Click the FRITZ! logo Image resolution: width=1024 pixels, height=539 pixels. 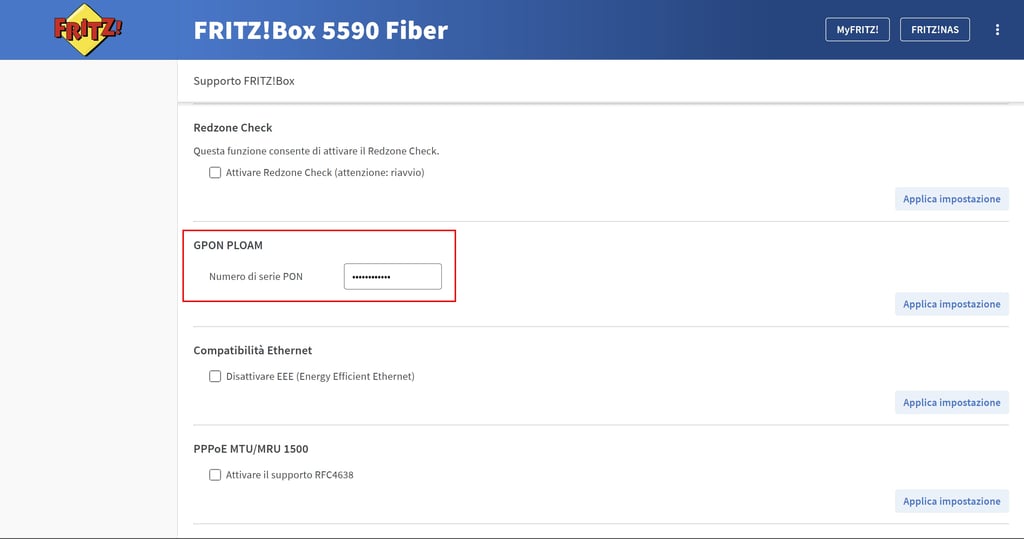click(x=88, y=30)
